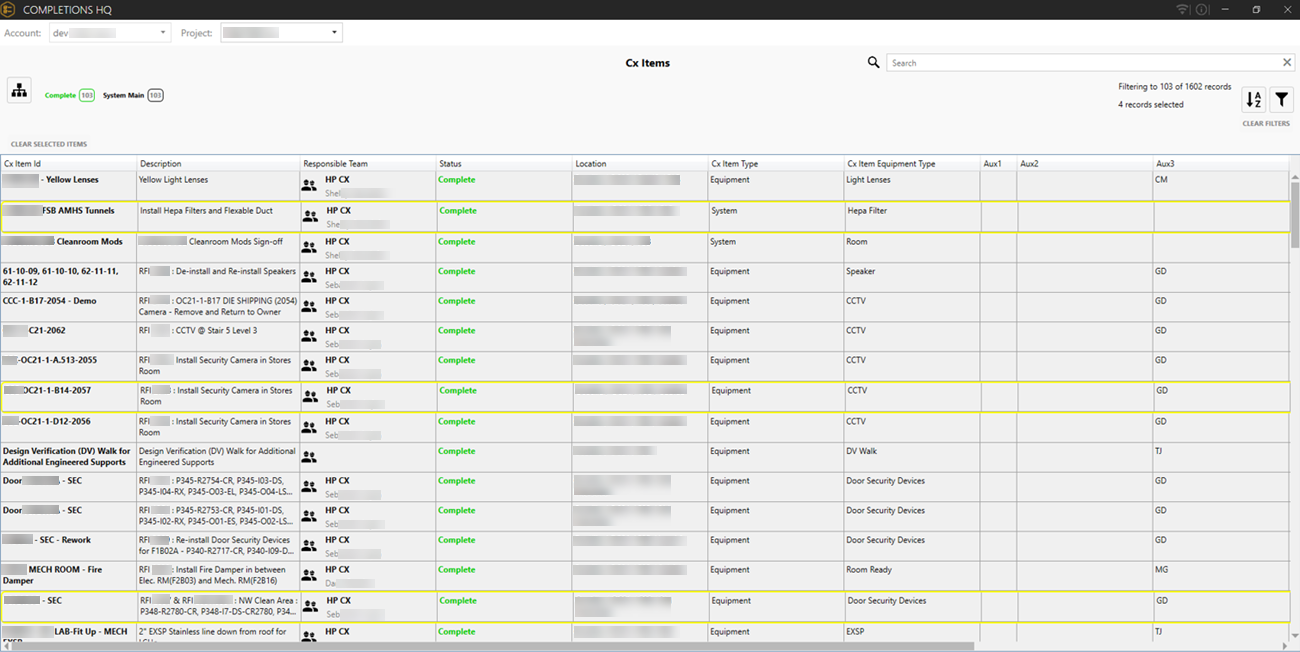
Task: Click the magnifying glass search icon
Action: 874,63
